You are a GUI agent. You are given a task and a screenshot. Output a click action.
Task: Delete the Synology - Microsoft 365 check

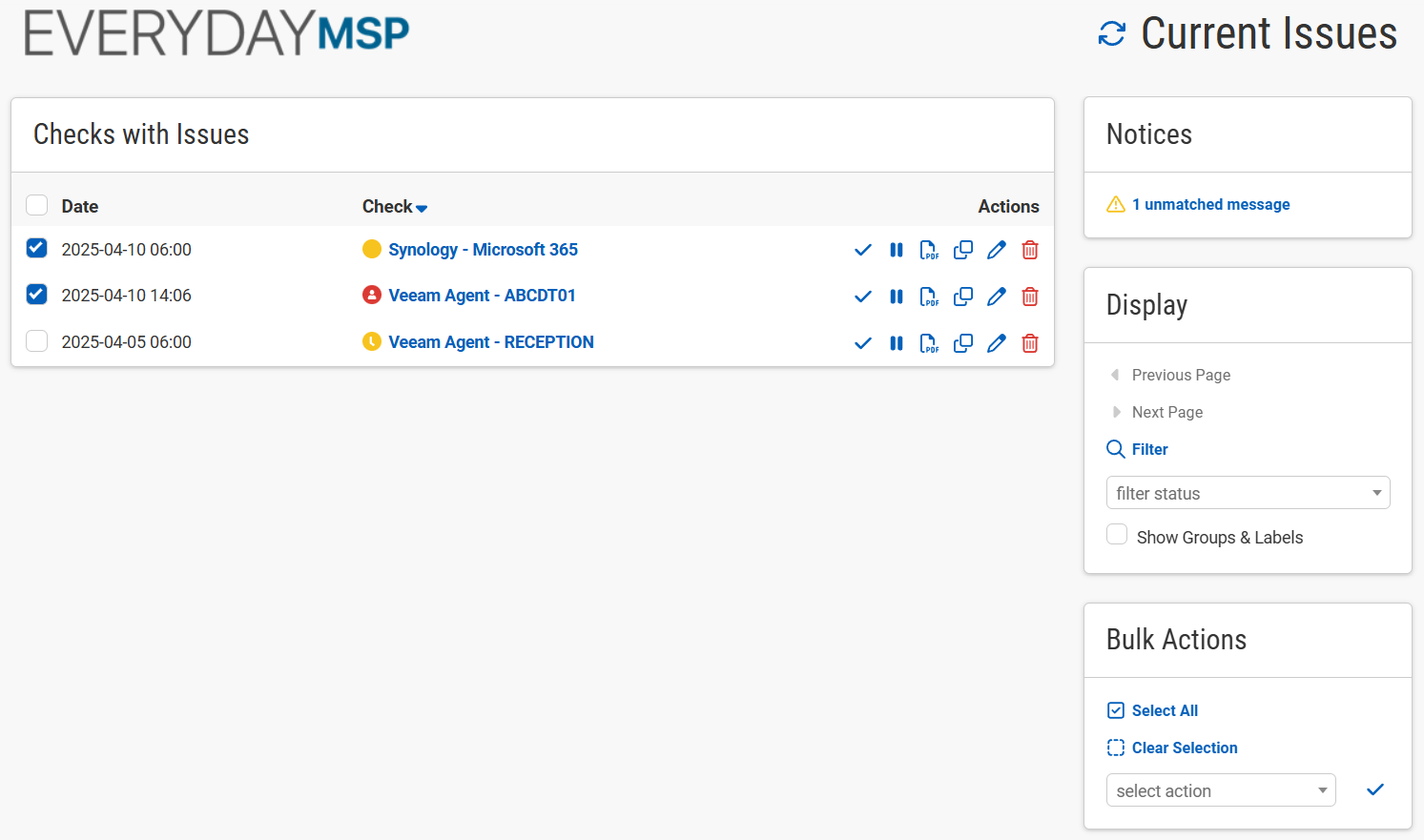pos(1029,250)
